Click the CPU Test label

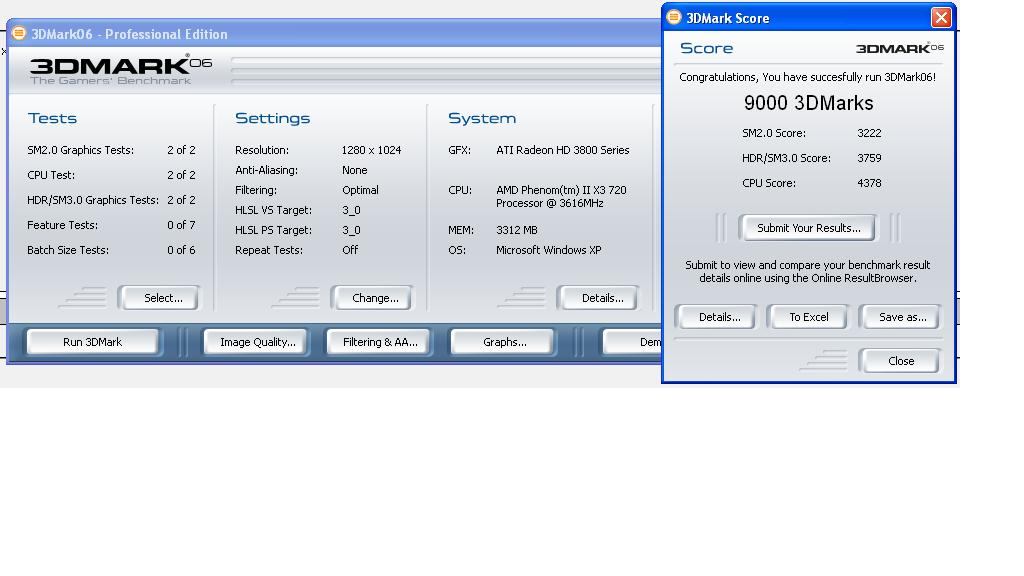pos(51,175)
